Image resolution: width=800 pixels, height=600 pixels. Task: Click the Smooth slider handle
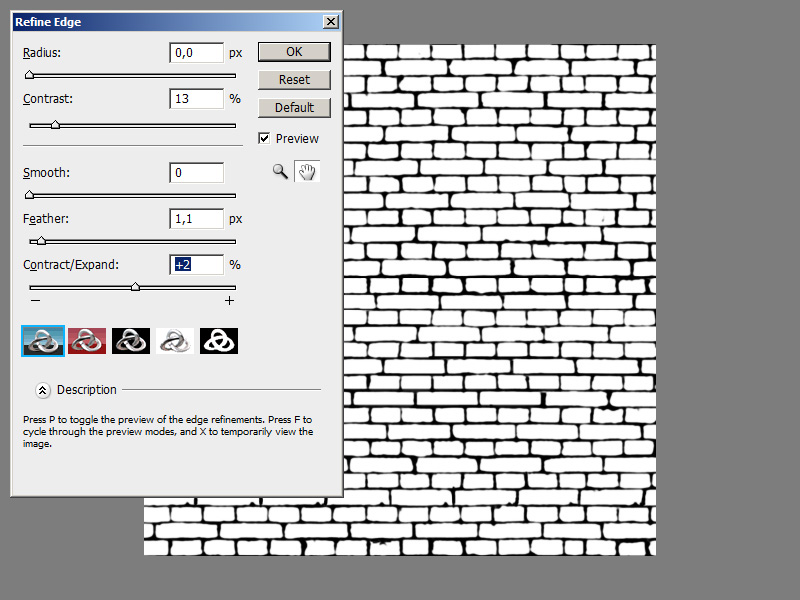(x=30, y=194)
